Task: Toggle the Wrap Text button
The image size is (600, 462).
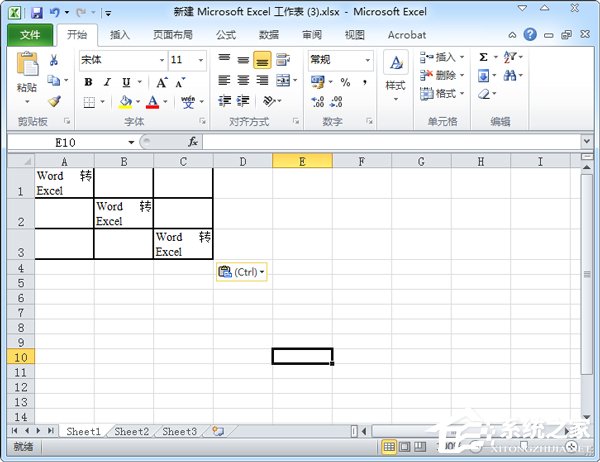Action: coord(283,59)
